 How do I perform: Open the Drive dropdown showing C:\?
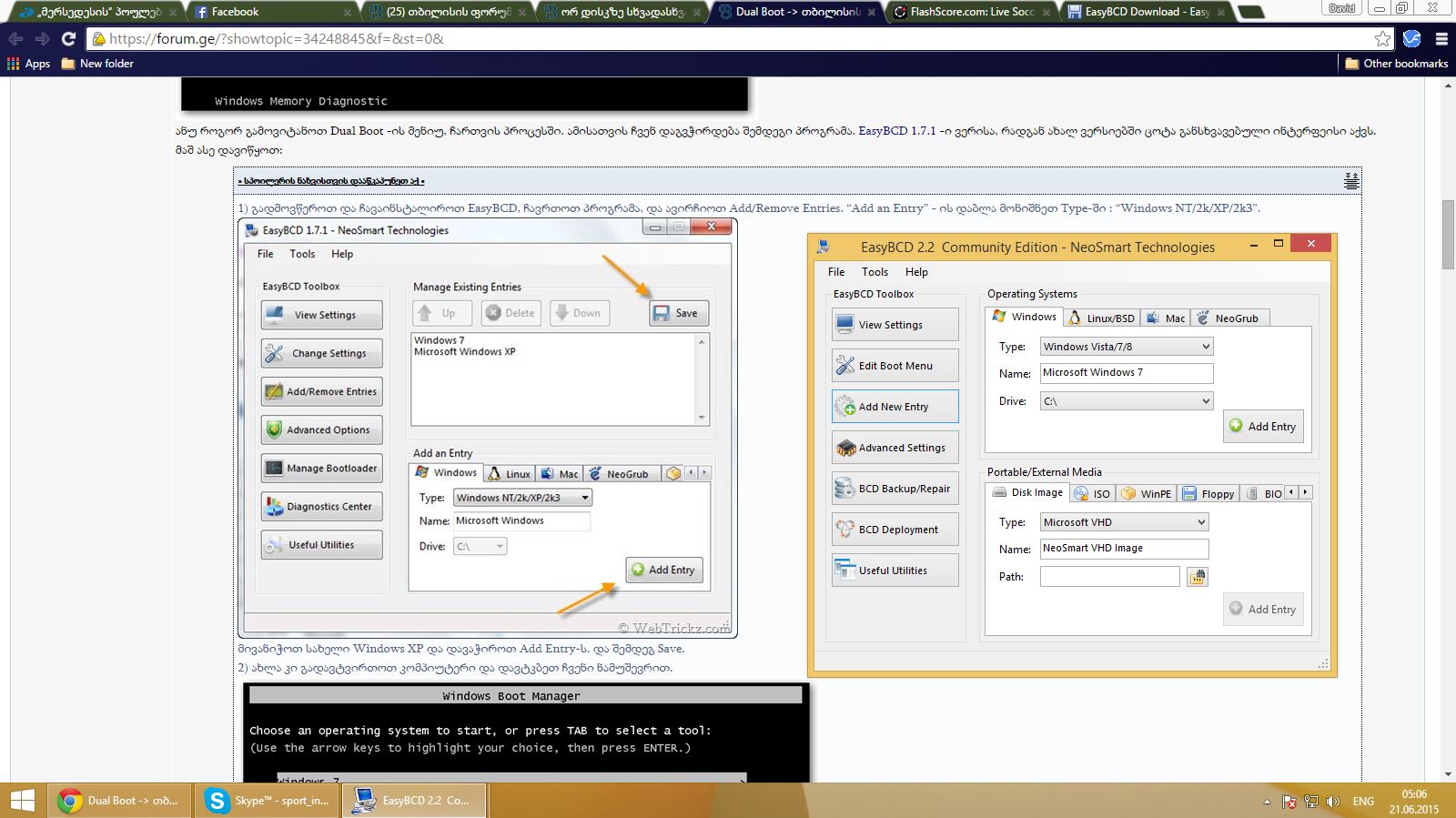click(1127, 401)
